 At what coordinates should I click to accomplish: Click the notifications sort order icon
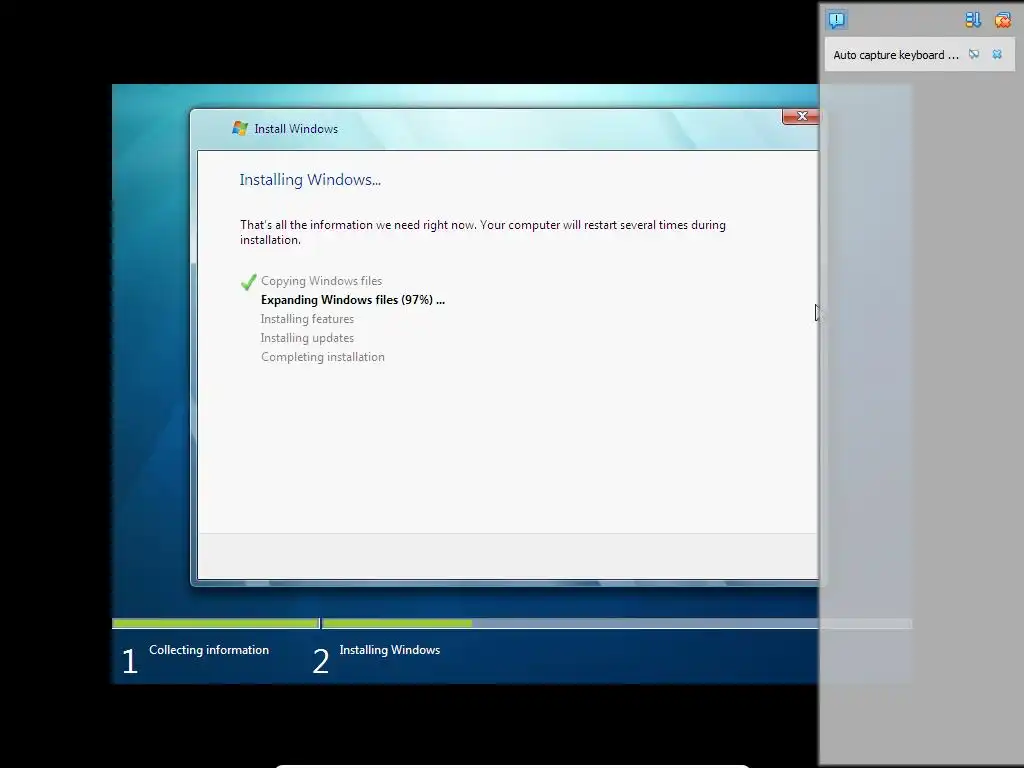coord(973,20)
